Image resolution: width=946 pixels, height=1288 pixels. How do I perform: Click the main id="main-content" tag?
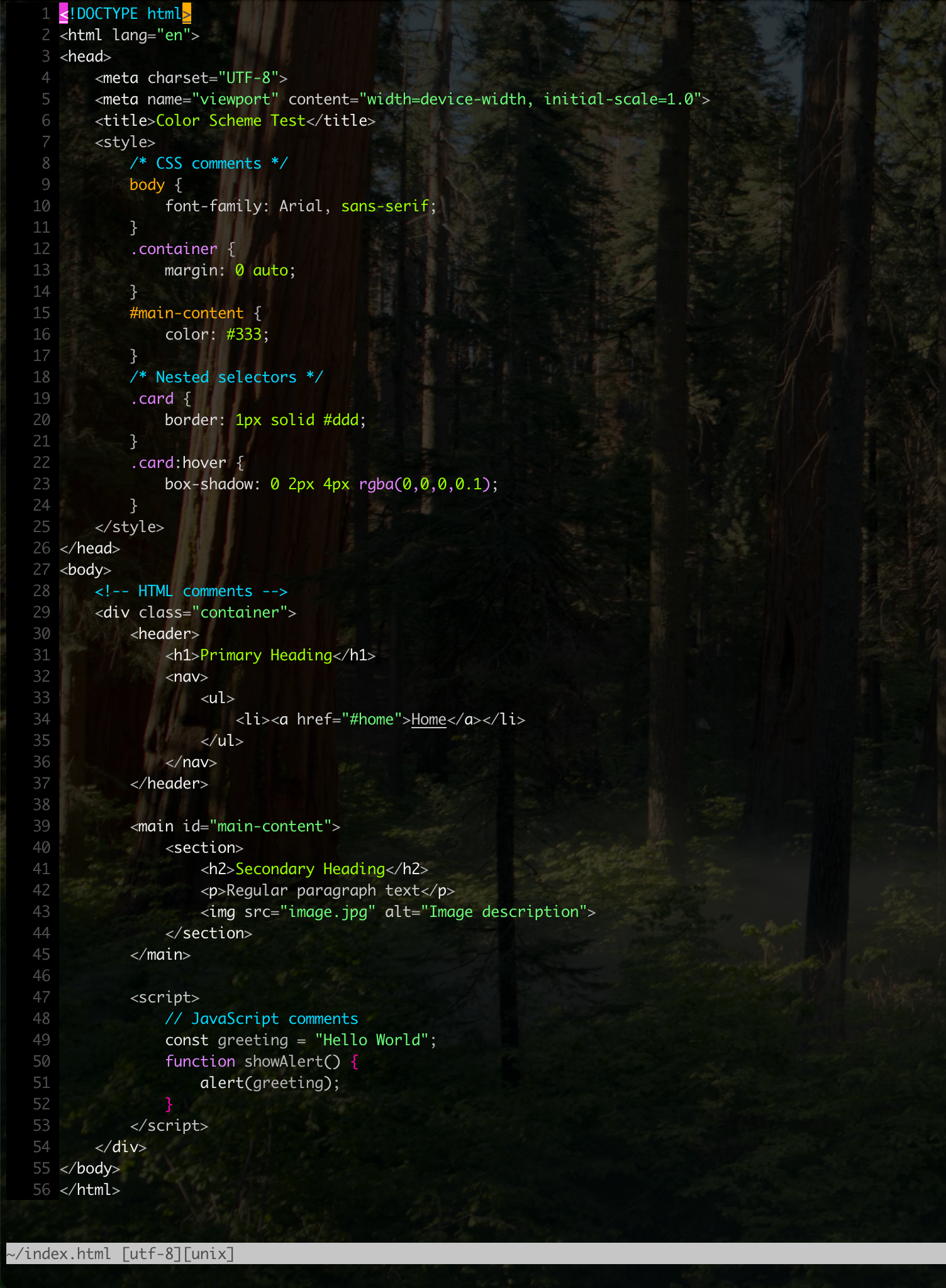point(235,826)
